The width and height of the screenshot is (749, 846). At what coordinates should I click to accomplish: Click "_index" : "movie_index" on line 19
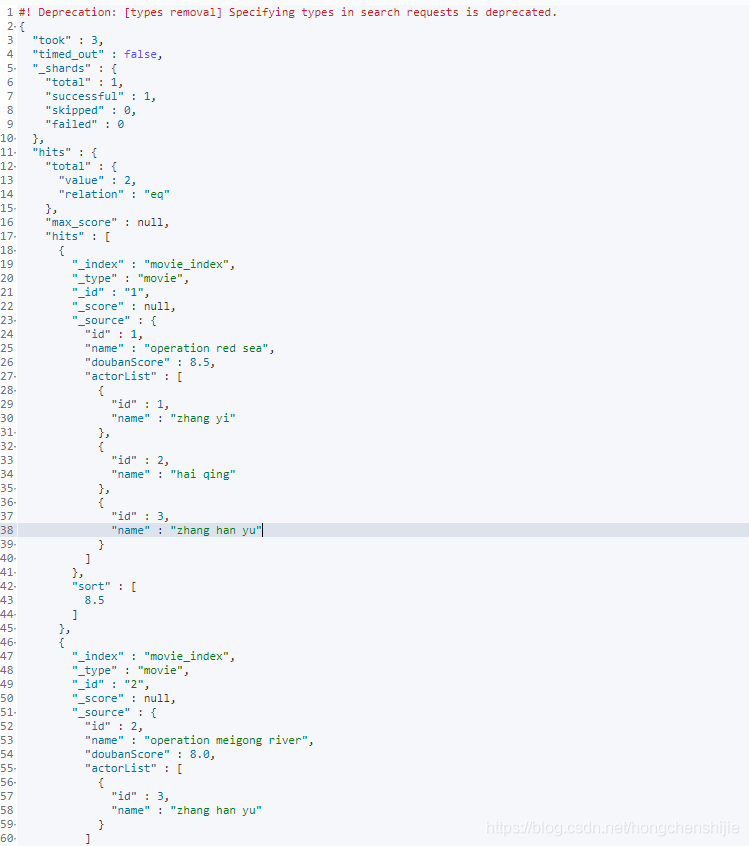tap(153, 264)
